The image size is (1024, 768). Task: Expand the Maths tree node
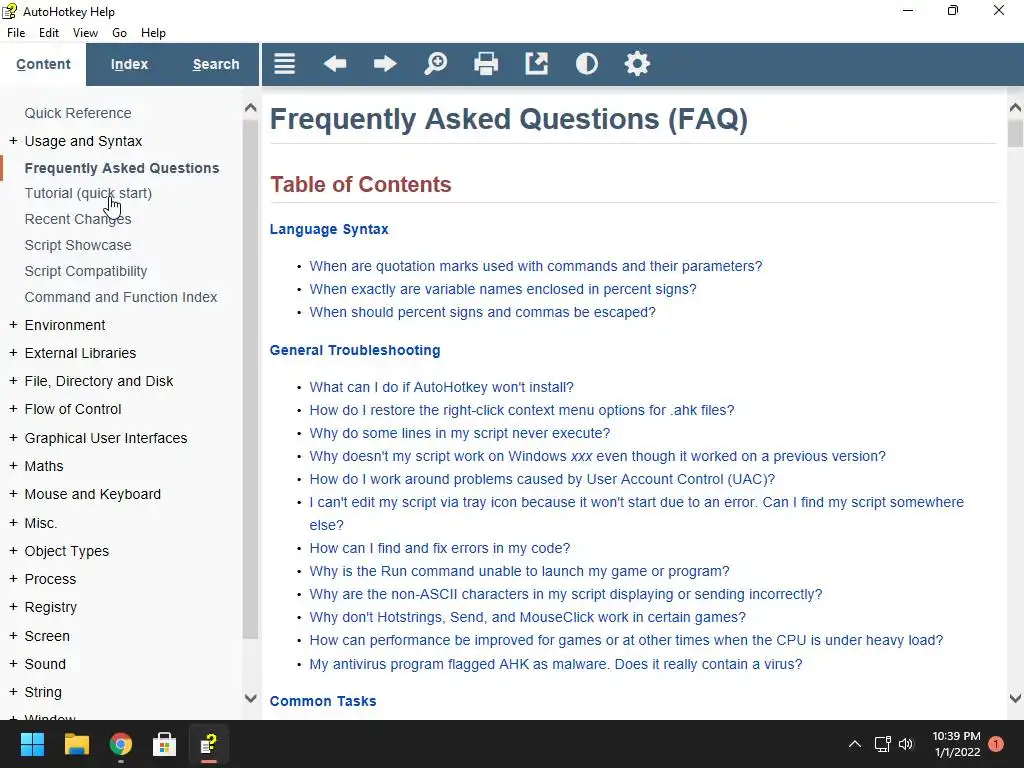pos(13,466)
